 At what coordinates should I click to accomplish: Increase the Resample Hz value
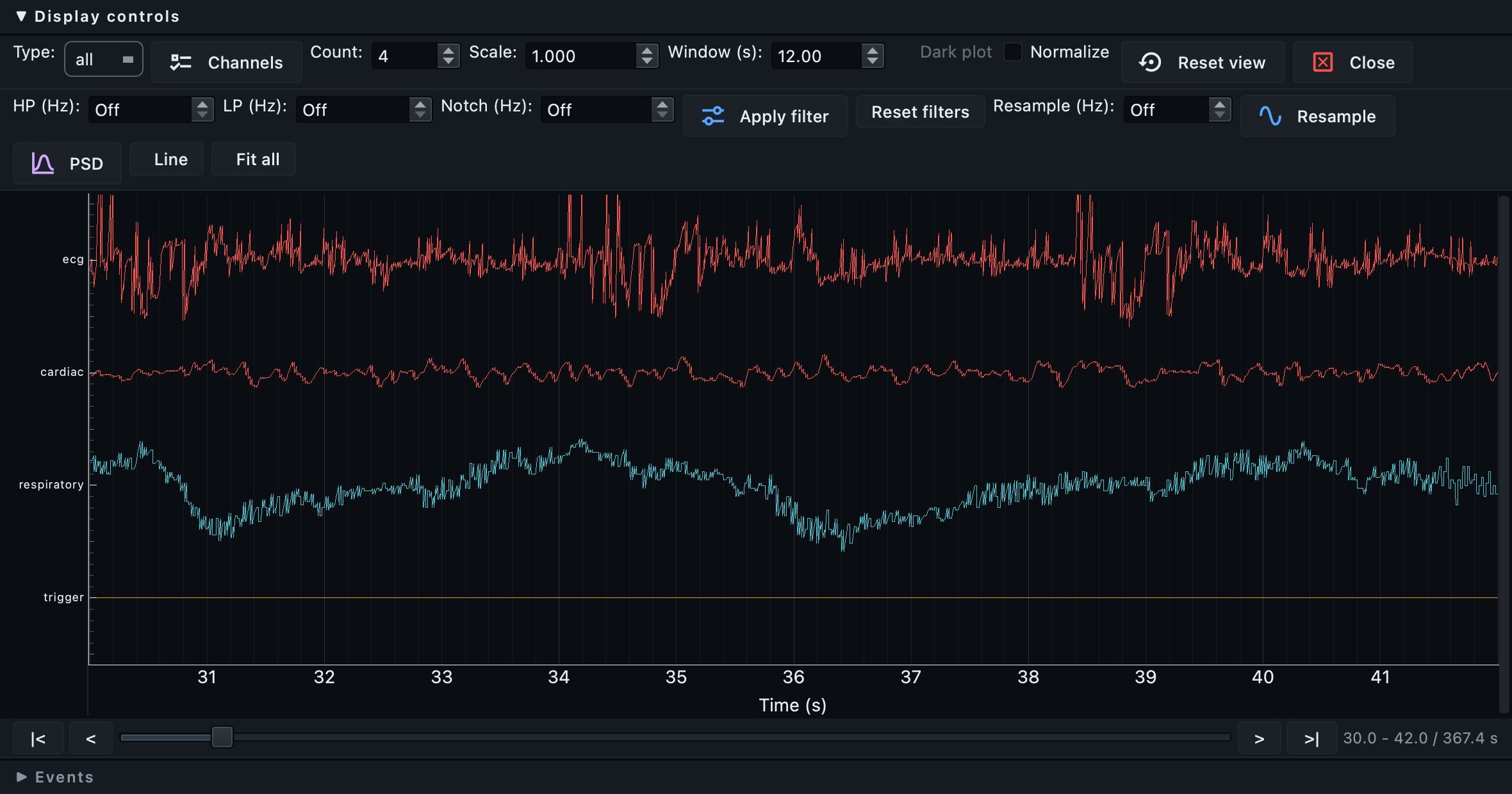pos(1220,104)
